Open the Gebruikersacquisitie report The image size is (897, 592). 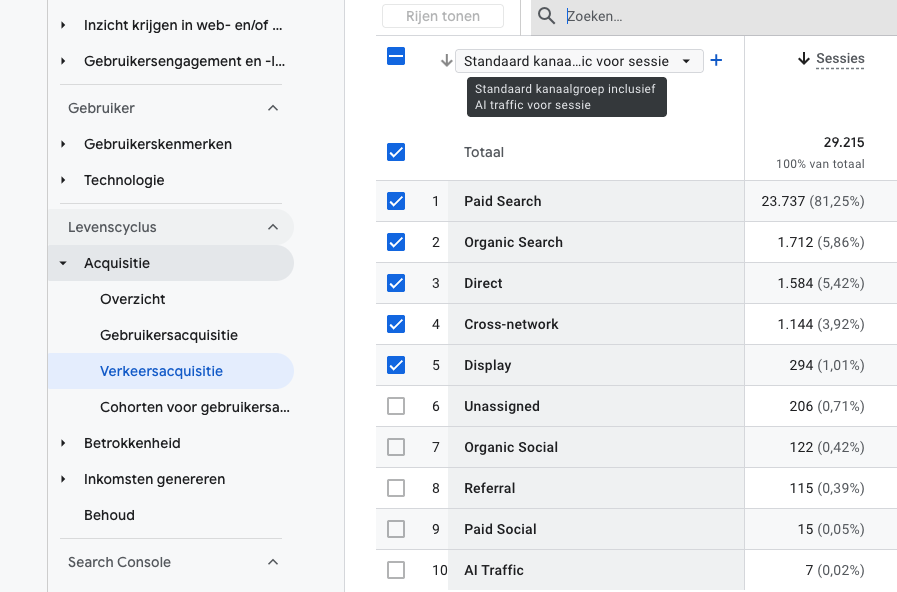point(169,335)
